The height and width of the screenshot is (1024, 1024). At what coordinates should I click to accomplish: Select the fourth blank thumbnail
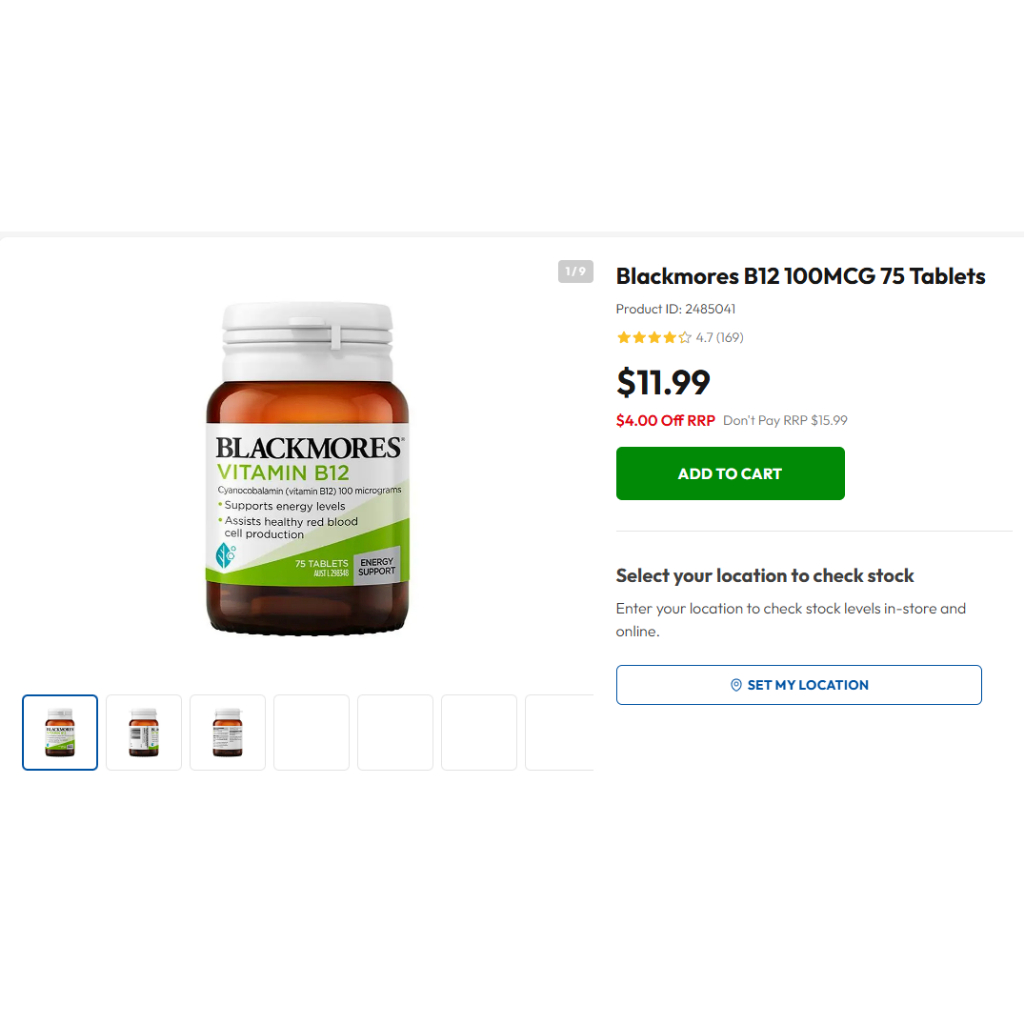(x=312, y=732)
